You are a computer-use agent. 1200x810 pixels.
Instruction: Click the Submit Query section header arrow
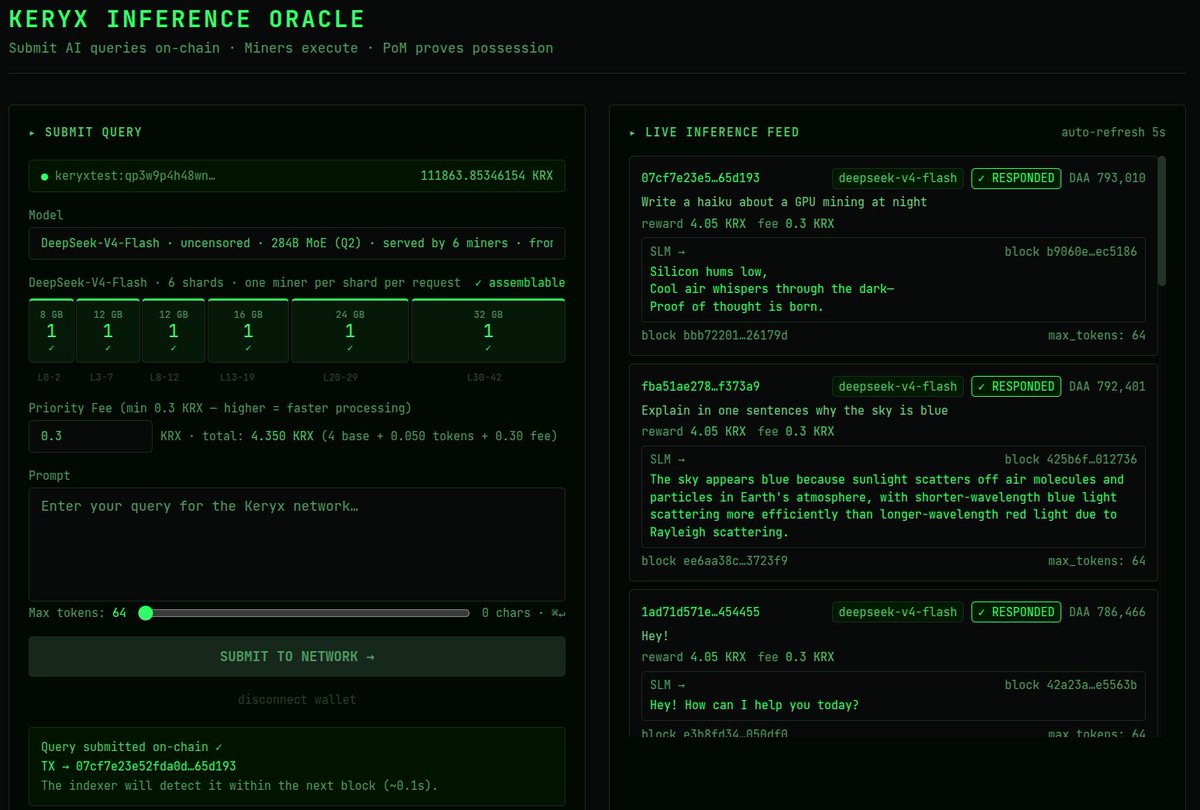click(x=33, y=132)
